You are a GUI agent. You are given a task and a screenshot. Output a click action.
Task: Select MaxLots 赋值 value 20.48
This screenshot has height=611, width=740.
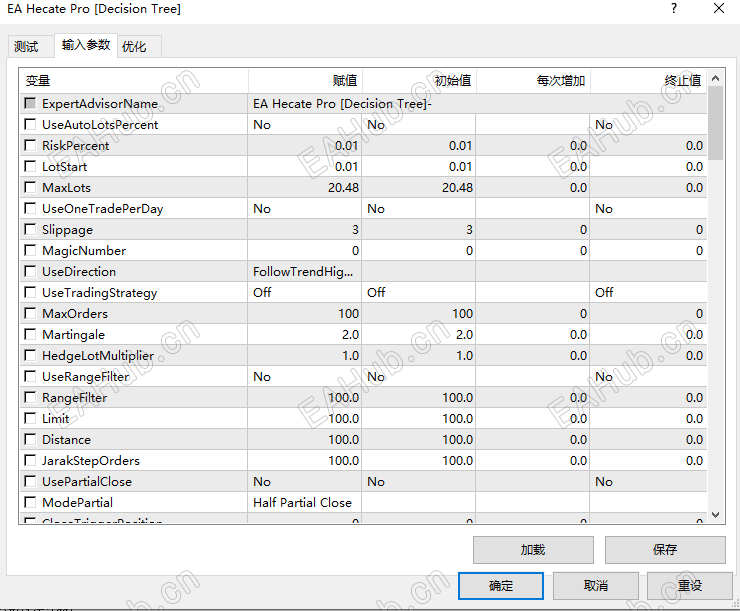click(x=305, y=188)
